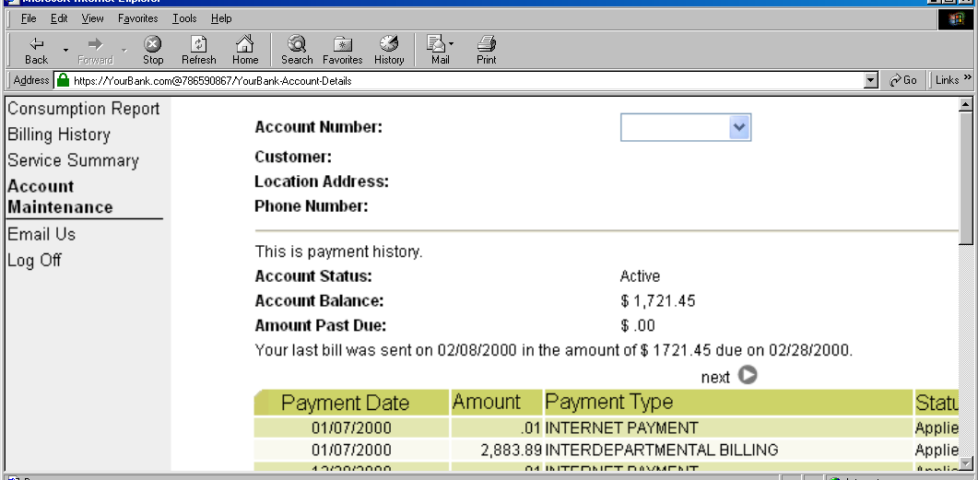
Task: Open Billing History link
Action: 59,135
